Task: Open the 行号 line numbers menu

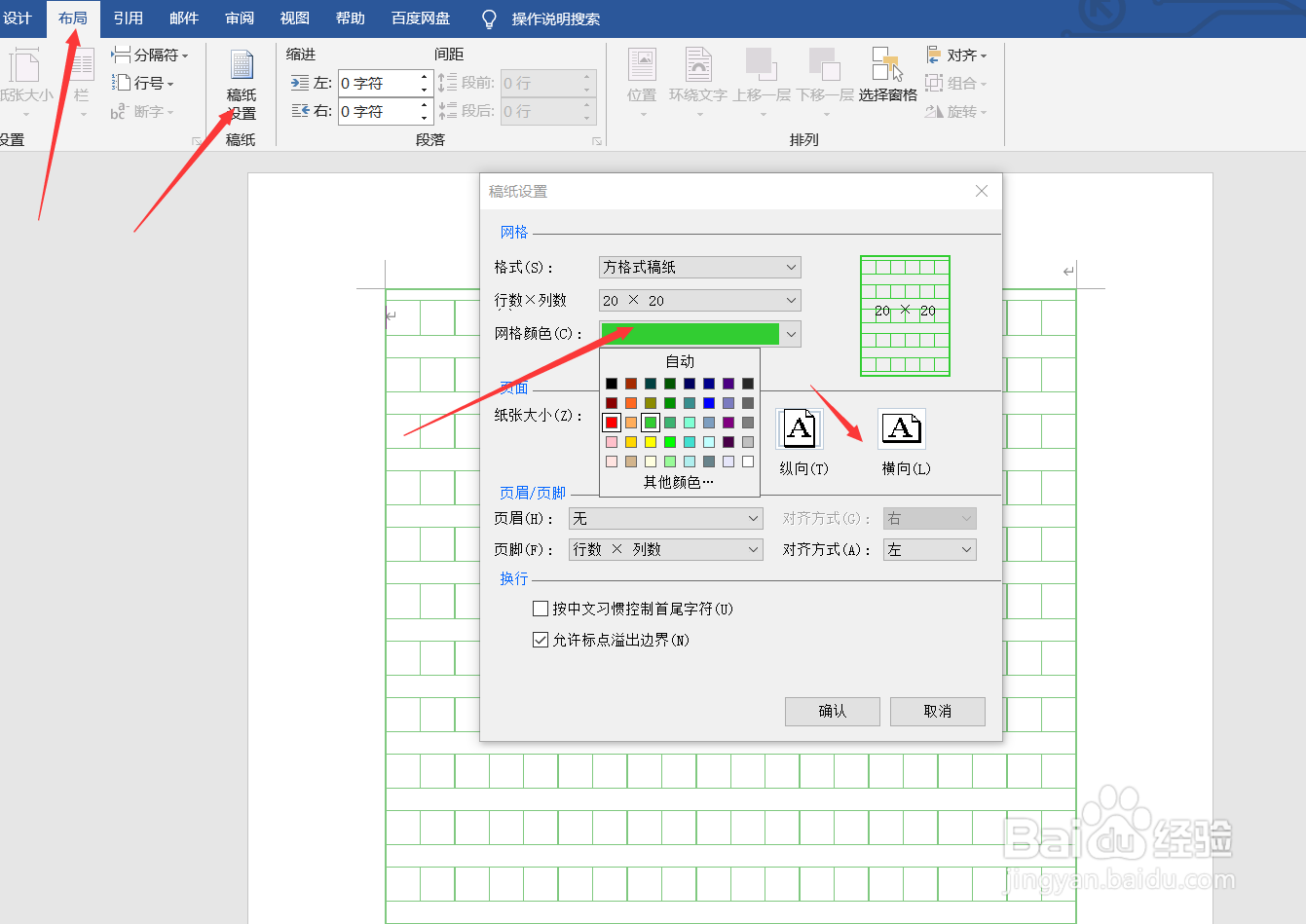Action: [x=142, y=84]
